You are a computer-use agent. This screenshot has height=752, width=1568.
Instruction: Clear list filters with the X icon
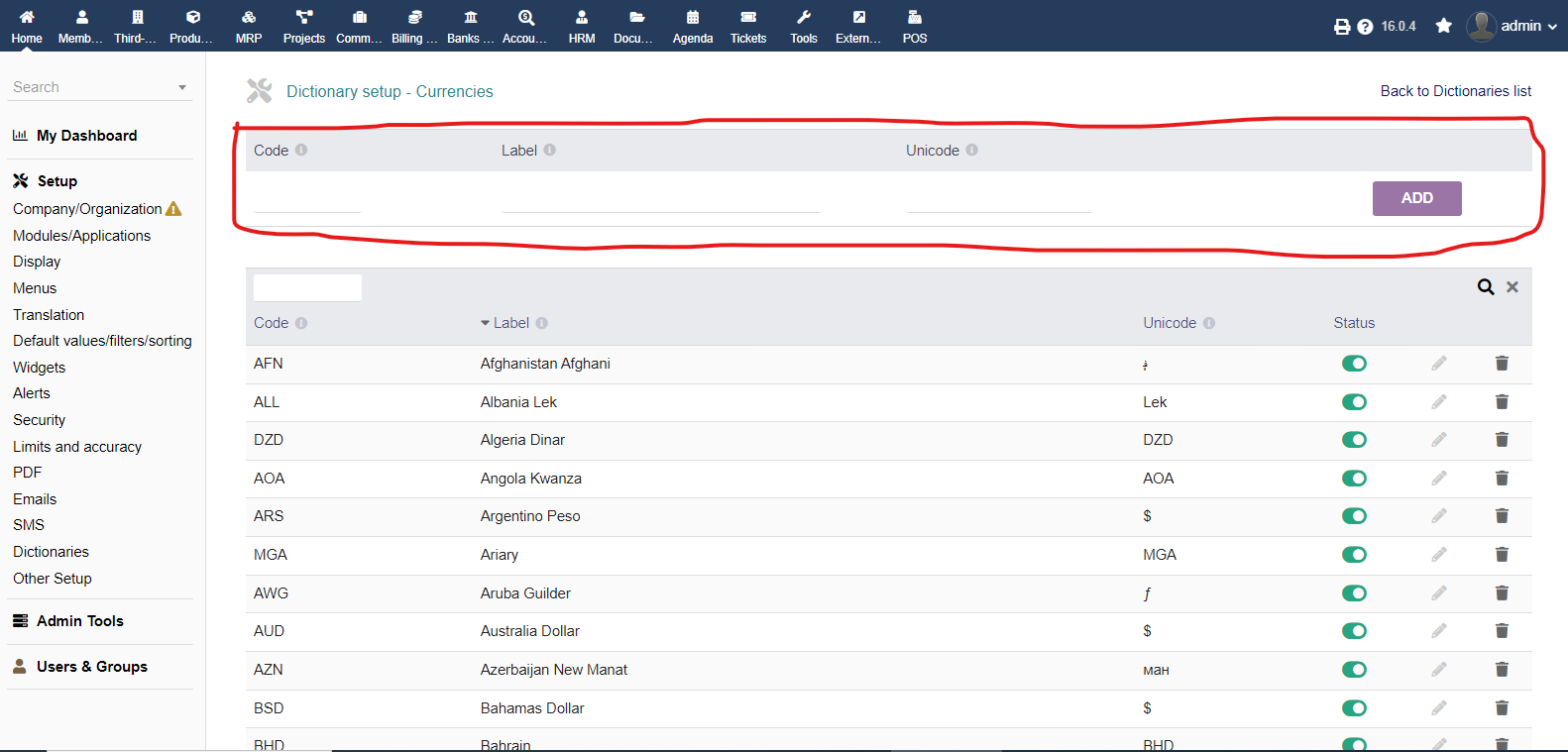tap(1512, 287)
